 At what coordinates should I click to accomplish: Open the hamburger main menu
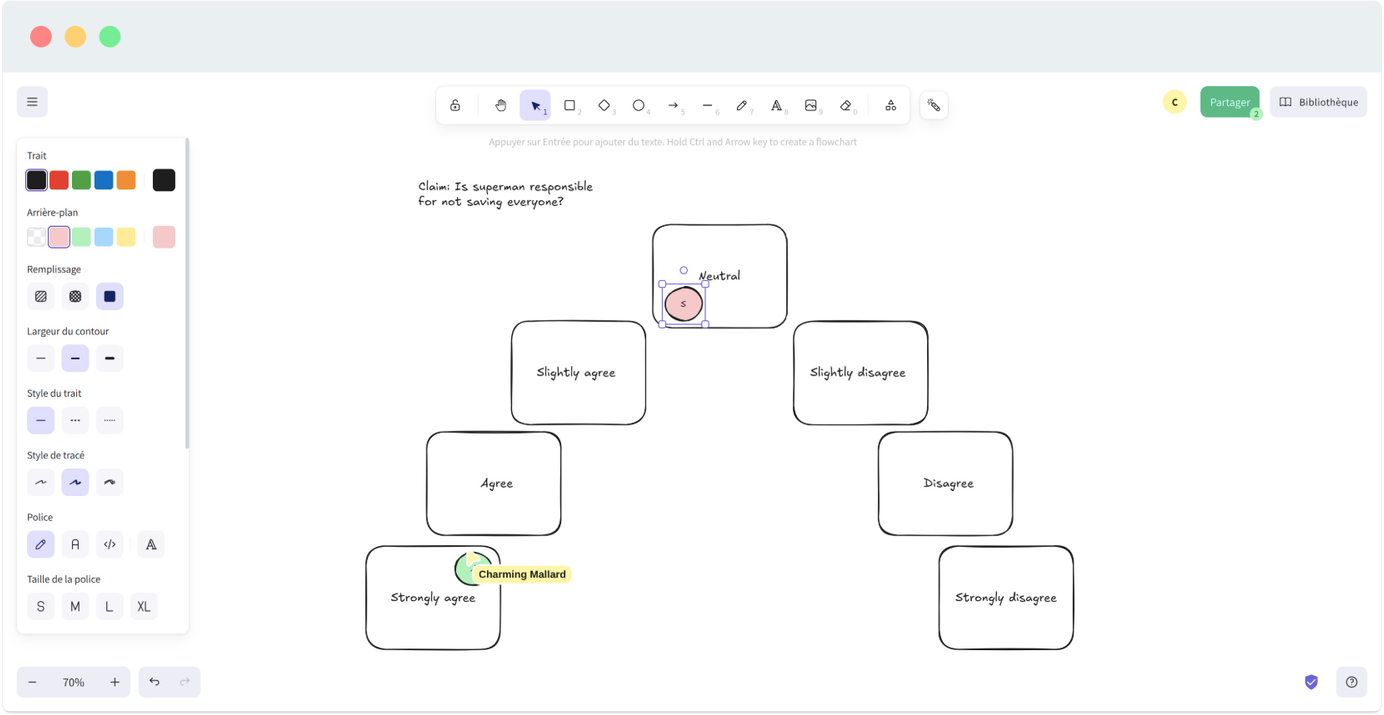32,102
